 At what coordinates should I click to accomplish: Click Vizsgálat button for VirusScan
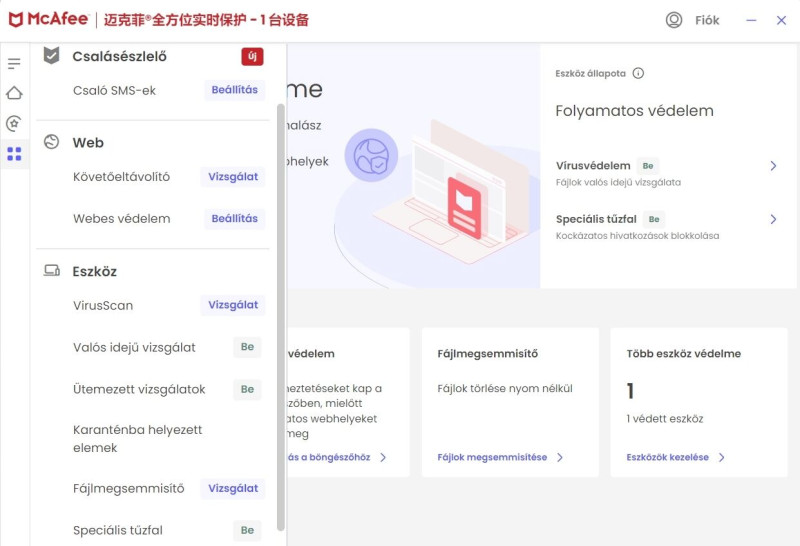tap(233, 305)
